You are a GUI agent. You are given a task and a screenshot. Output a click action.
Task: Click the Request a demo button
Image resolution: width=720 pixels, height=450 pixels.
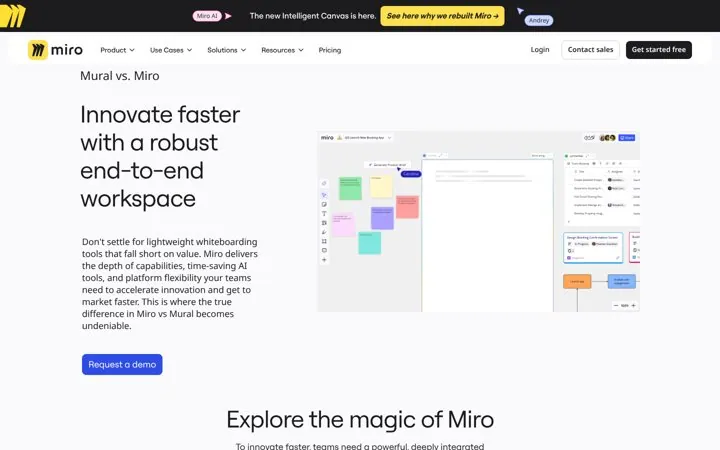[x=122, y=365]
